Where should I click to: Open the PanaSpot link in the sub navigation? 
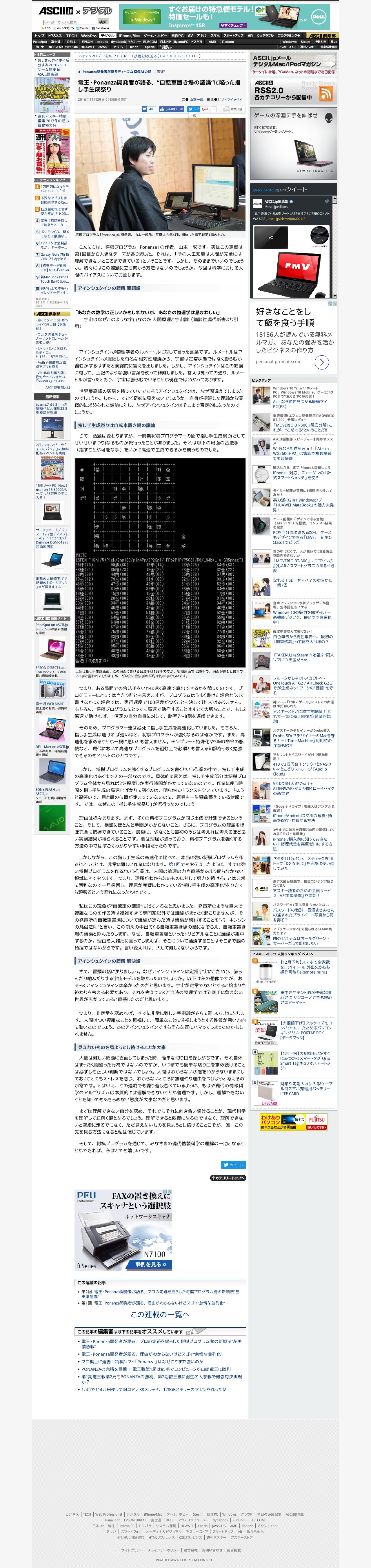click(x=40, y=42)
